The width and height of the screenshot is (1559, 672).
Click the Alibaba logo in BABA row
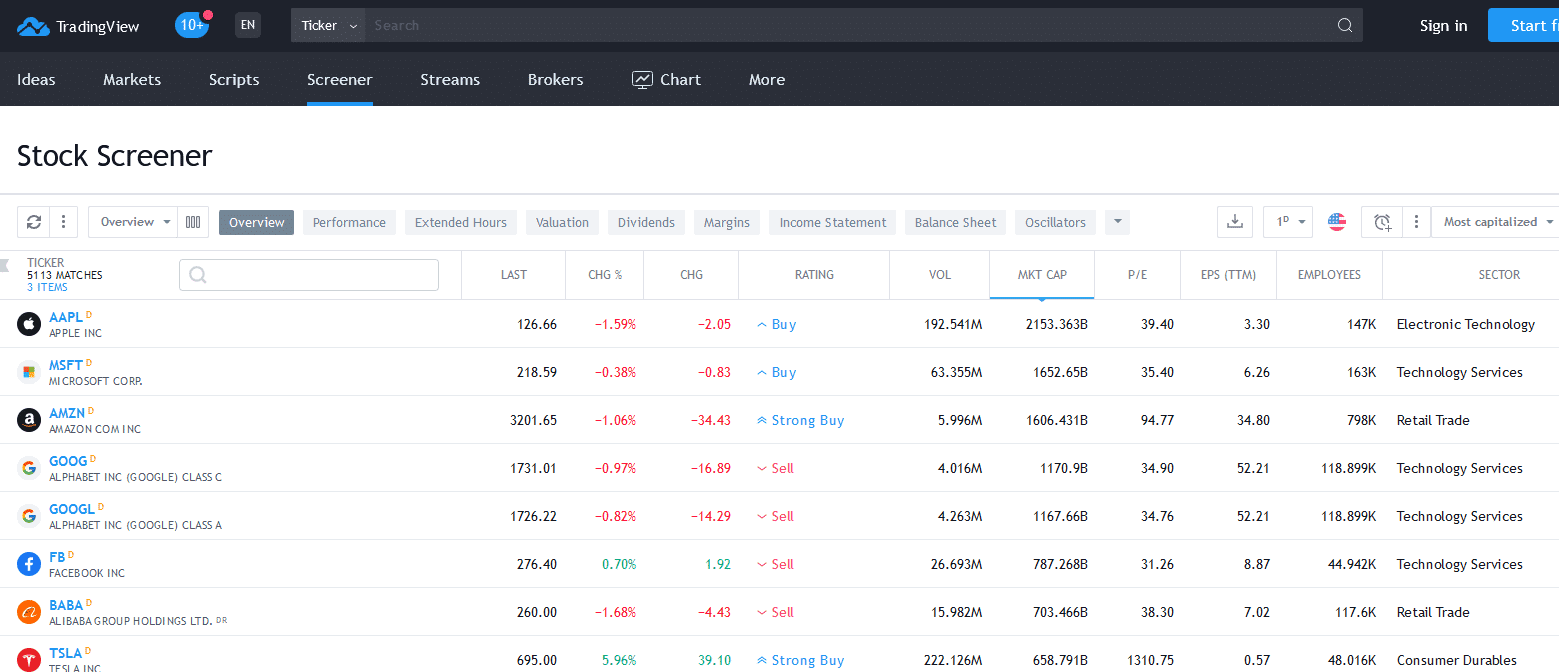tap(29, 612)
